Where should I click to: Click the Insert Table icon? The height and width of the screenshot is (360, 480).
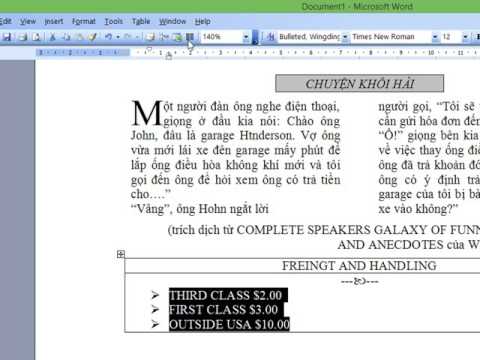click(x=165, y=37)
